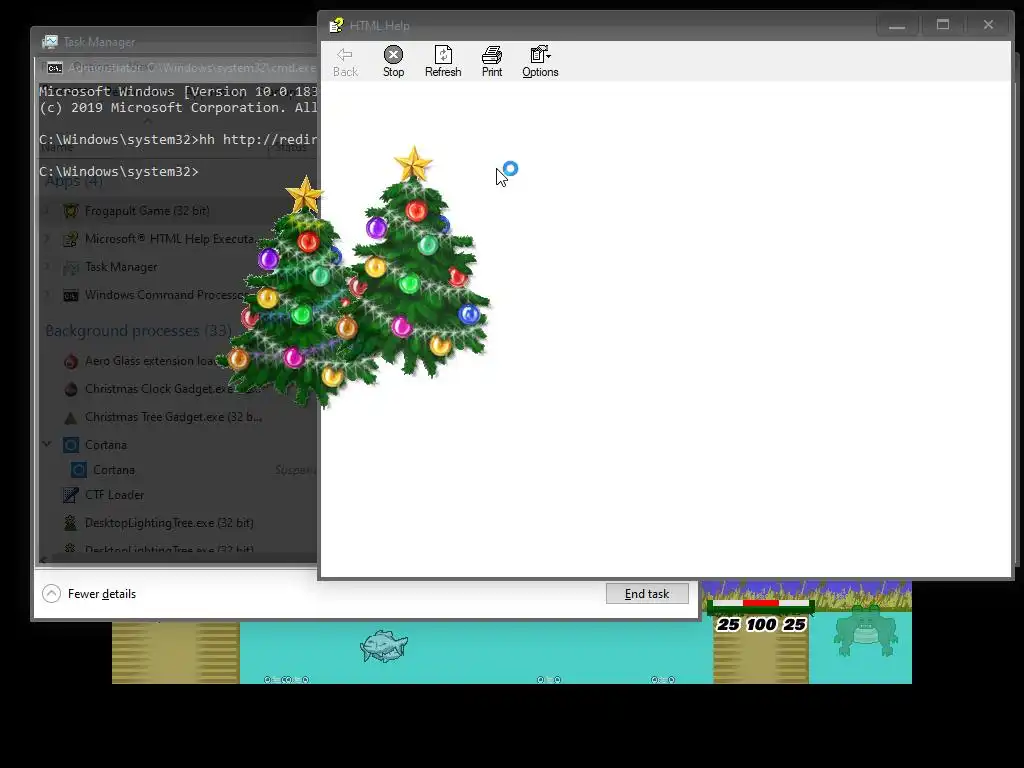The image size is (1024, 768).
Task: Open the Options menu in HTML Help
Action: [x=540, y=62]
